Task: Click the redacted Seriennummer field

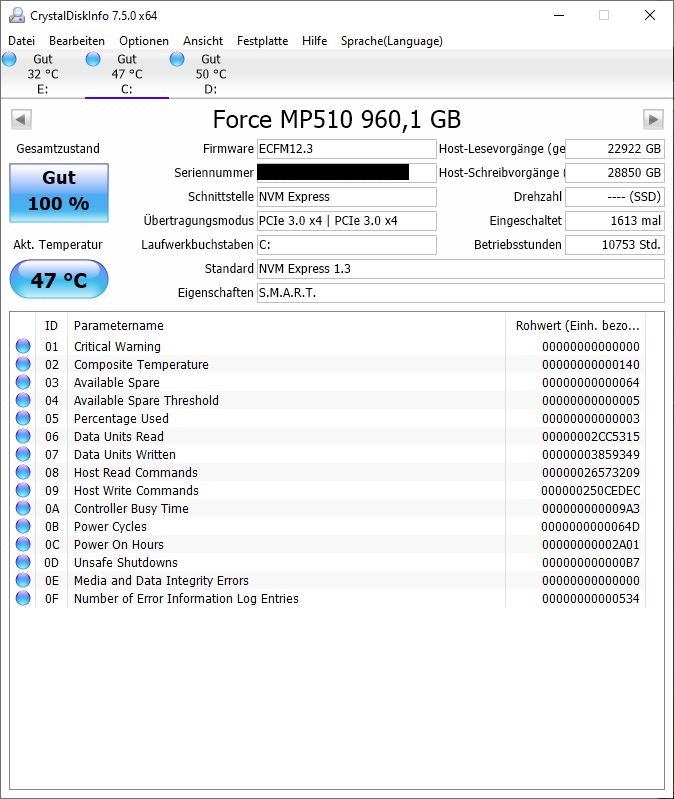Action: coord(346,173)
